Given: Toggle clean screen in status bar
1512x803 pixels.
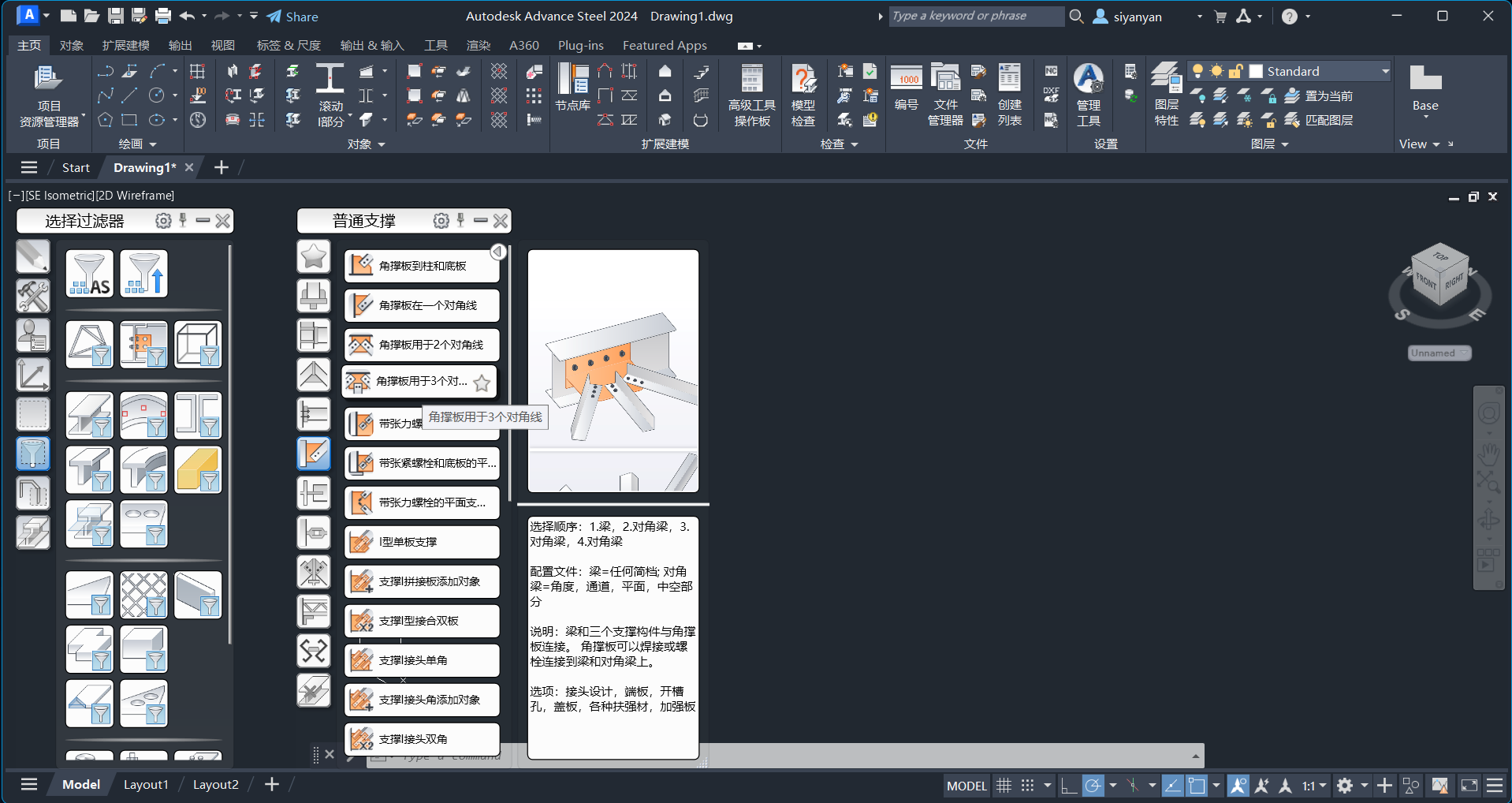Looking at the screenshot, I should [x=1469, y=786].
